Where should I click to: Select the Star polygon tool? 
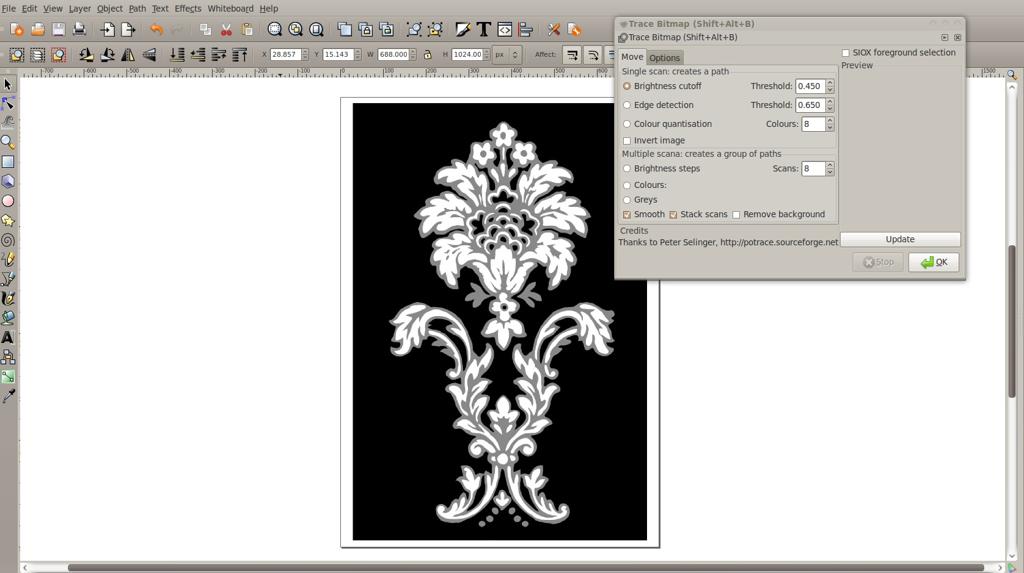coord(8,221)
